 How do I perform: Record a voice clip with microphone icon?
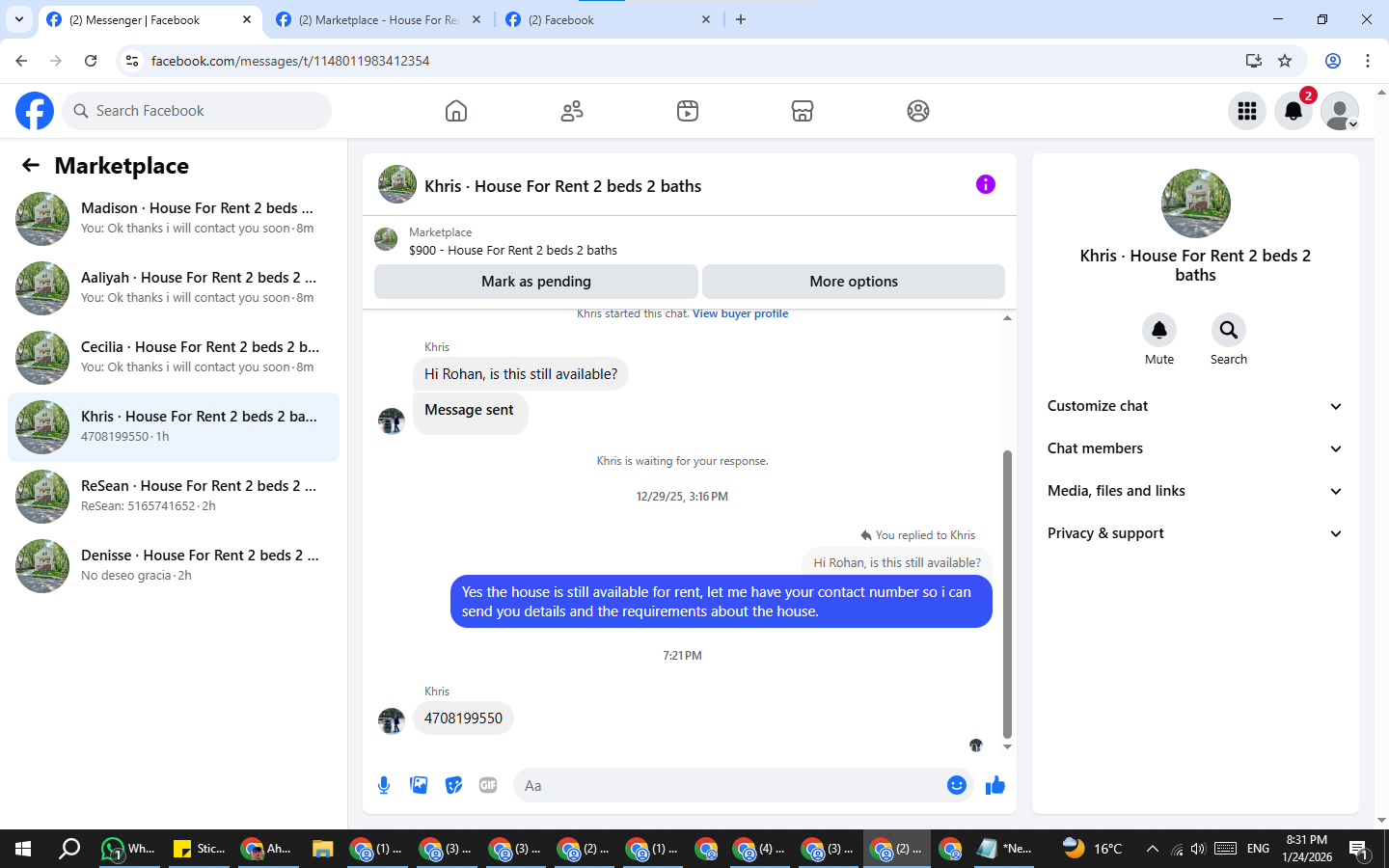click(384, 785)
